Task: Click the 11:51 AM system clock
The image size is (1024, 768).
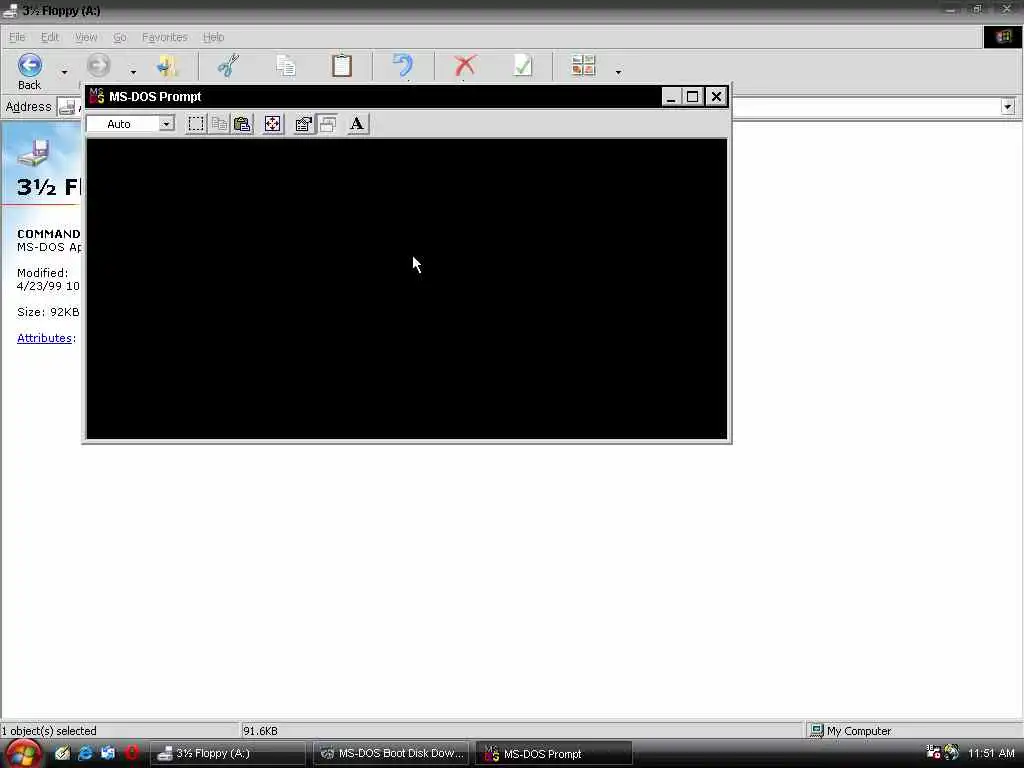Action: point(991,753)
